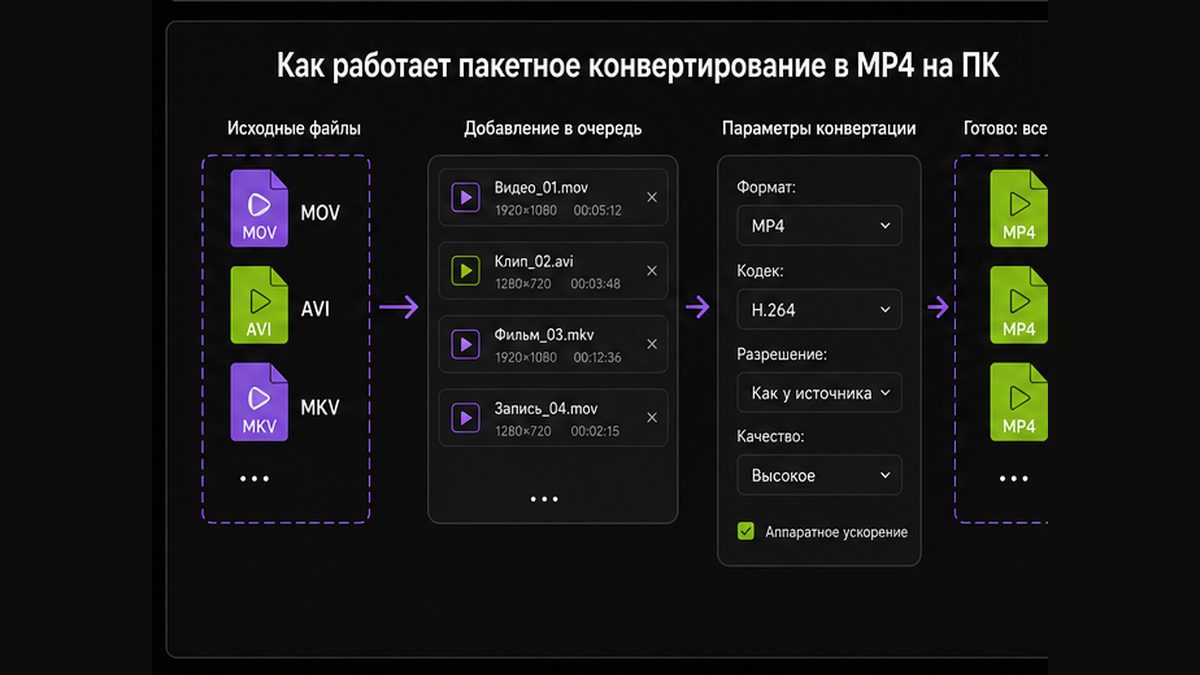
Task: Remove Видео_01.mov from the queue
Action: click(652, 197)
